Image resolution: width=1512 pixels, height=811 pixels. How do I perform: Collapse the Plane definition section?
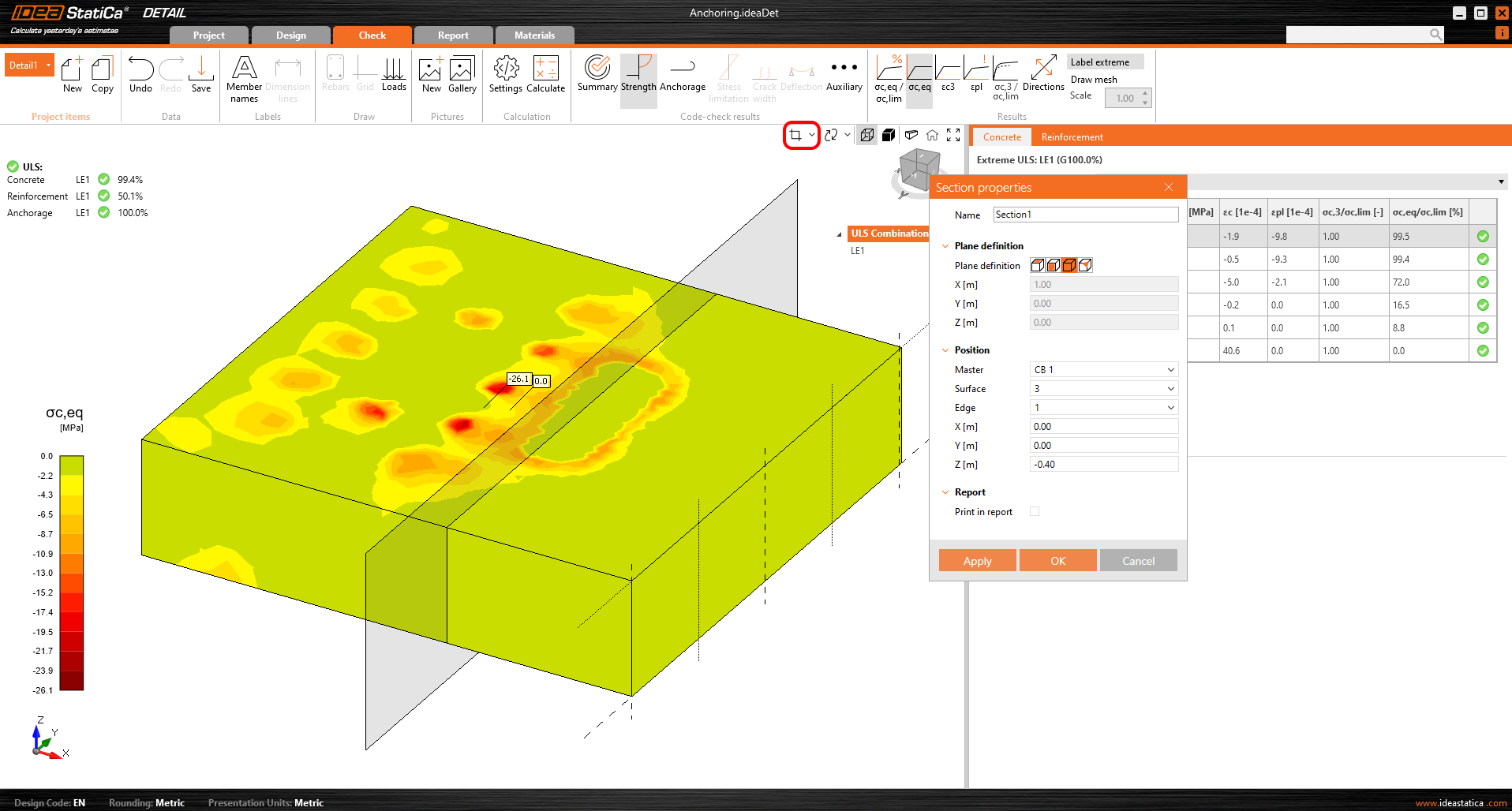pyautogui.click(x=945, y=246)
